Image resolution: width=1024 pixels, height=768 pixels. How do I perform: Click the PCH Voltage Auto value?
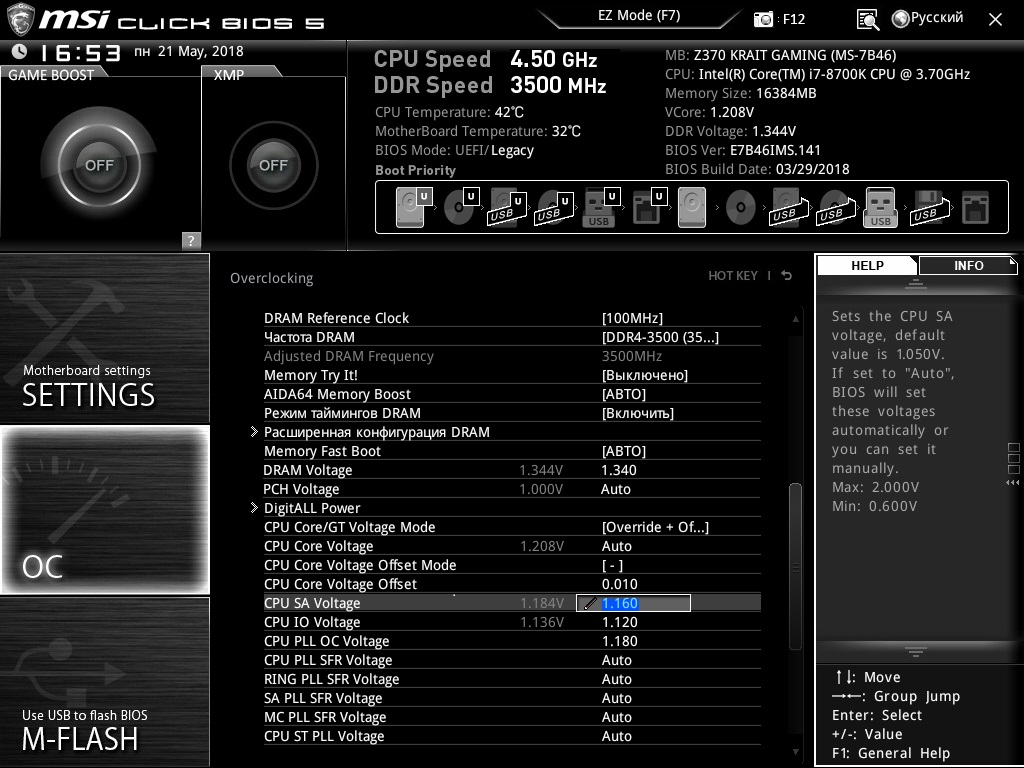[616, 489]
